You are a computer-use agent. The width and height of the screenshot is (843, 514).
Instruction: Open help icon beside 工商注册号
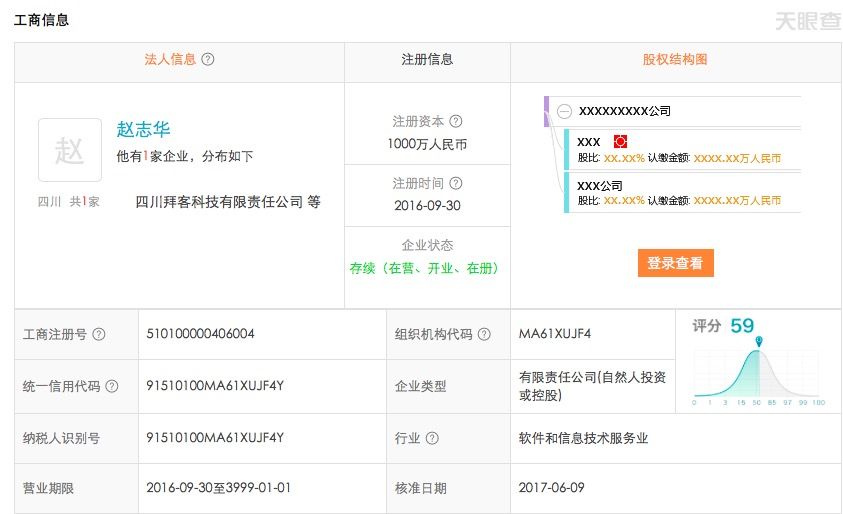(x=98, y=334)
